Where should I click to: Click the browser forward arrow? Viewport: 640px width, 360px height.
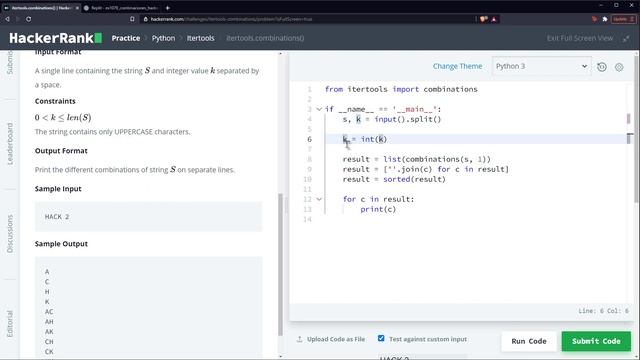18,19
